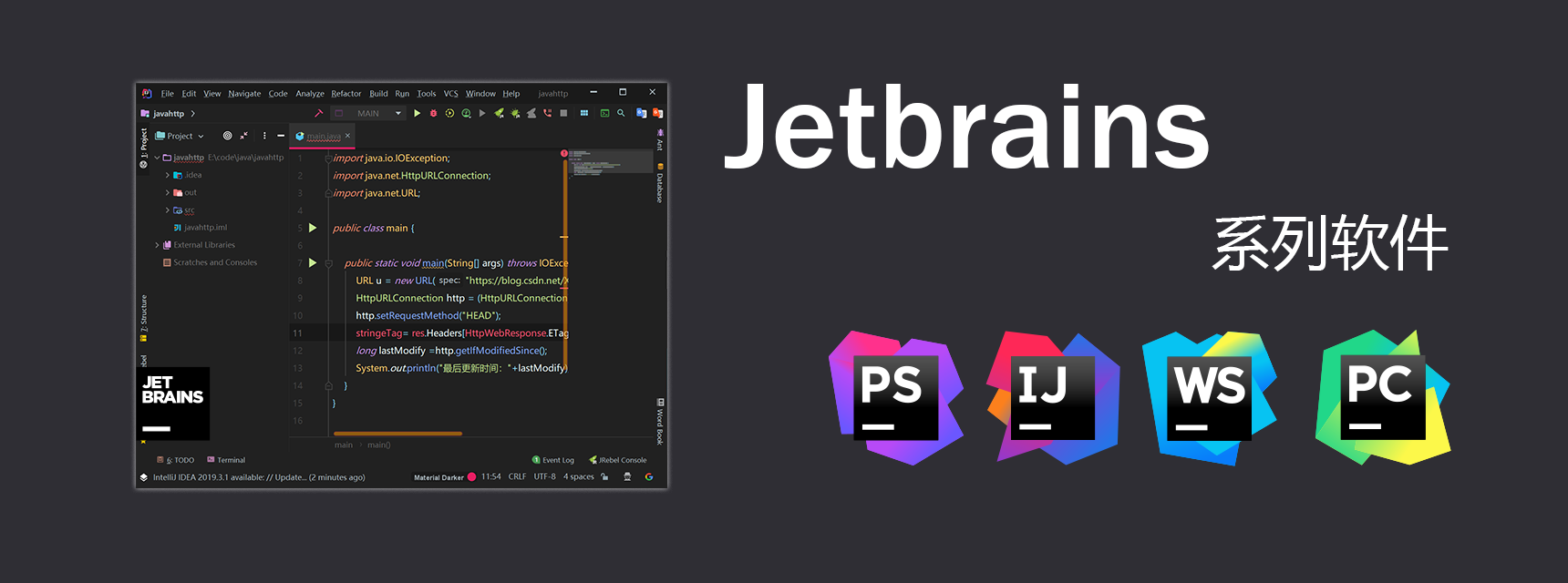Viewport: 1568px width, 583px height.
Task: Expand the External Libraries node
Action: (x=157, y=245)
